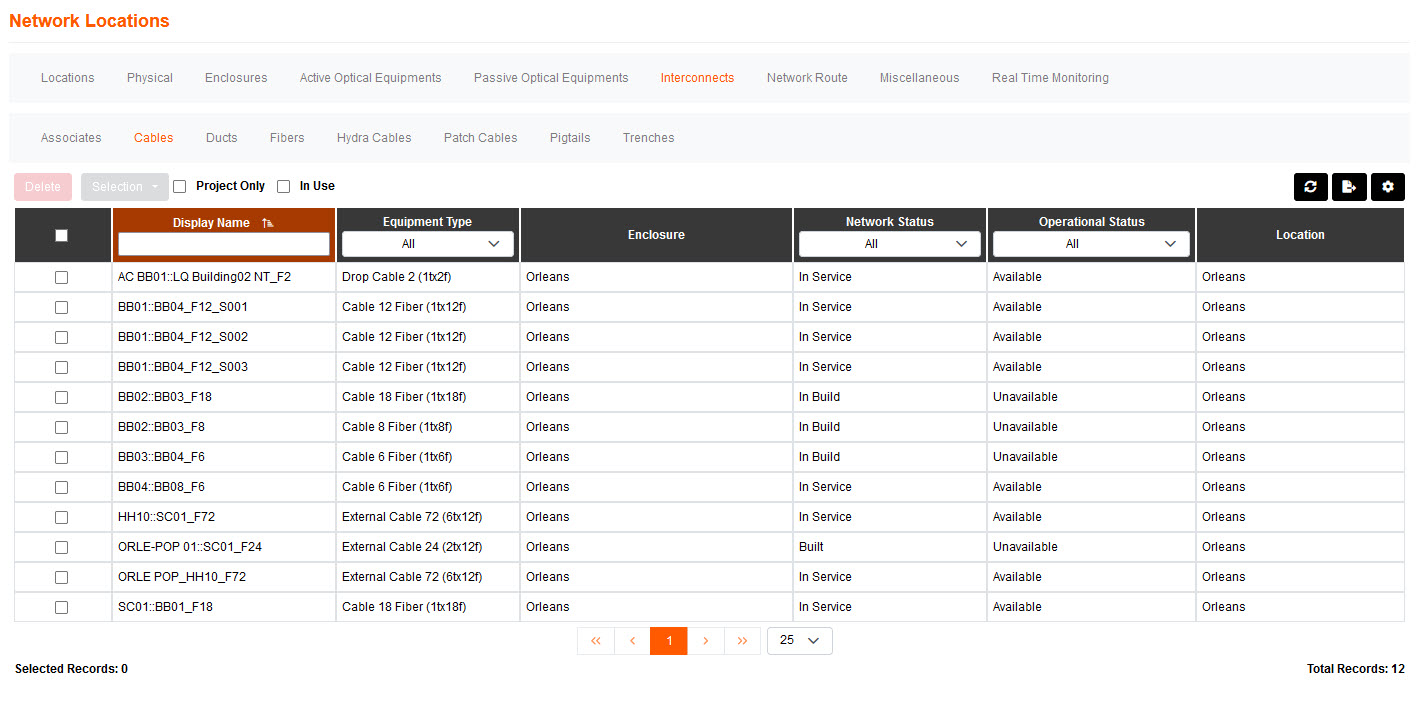Image resolution: width=1420 pixels, height=701 pixels.
Task: Click the Built network status cell
Action: 889,547
